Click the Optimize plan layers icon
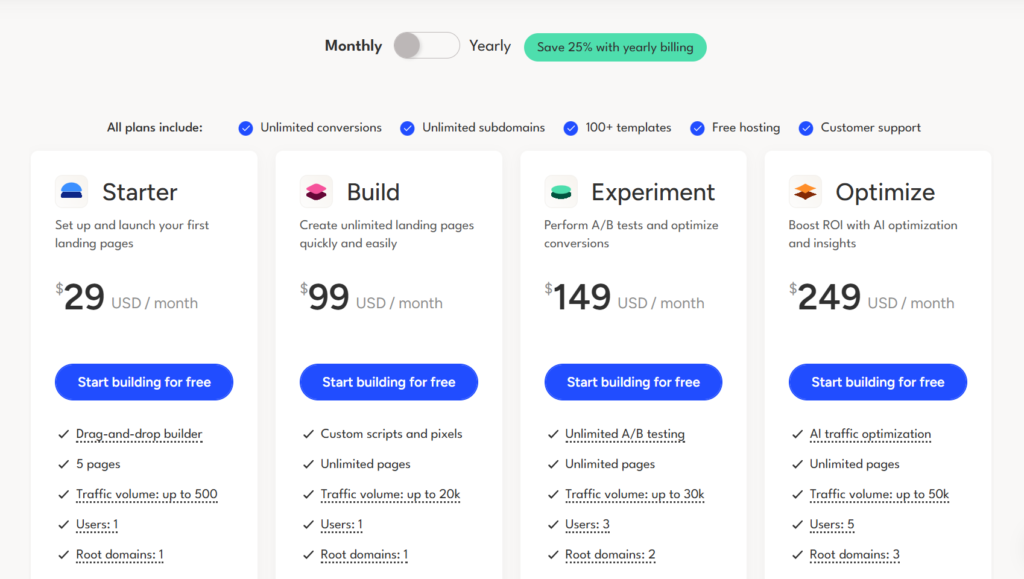Viewport: 1024px width, 579px height. pos(805,190)
